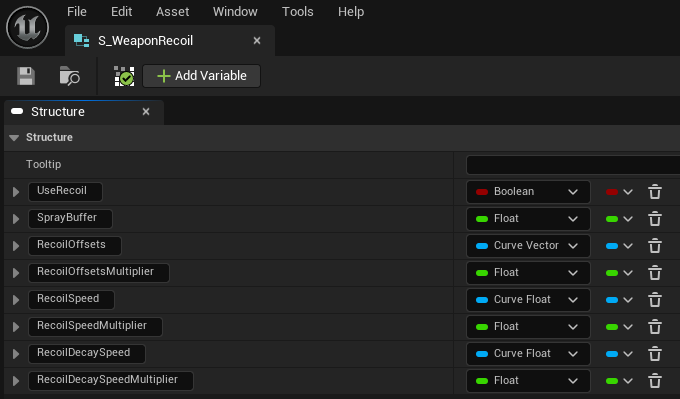Expand the UseRecoil variable row
Image resolution: width=680 pixels, height=399 pixels.
tap(16, 192)
